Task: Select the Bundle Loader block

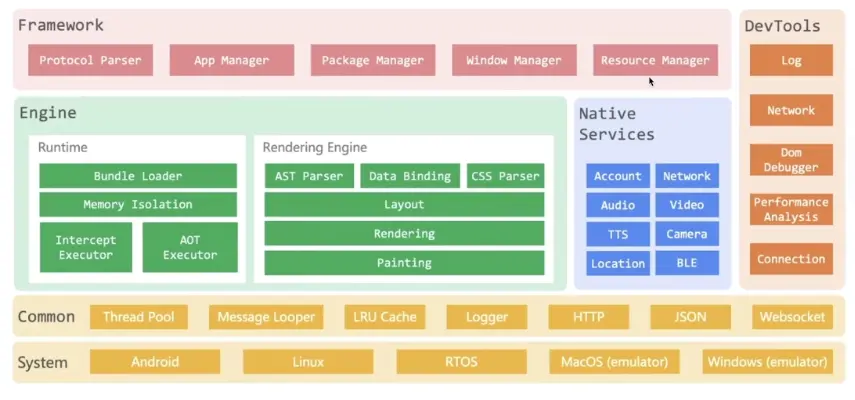Action: click(x=138, y=176)
